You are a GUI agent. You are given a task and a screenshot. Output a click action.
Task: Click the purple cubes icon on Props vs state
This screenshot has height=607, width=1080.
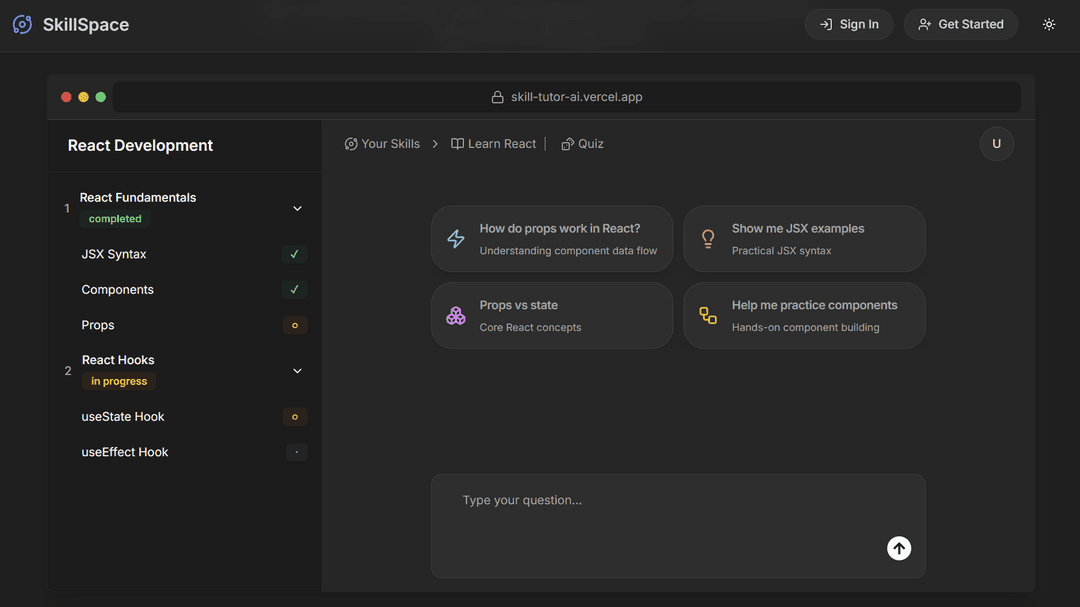click(456, 316)
